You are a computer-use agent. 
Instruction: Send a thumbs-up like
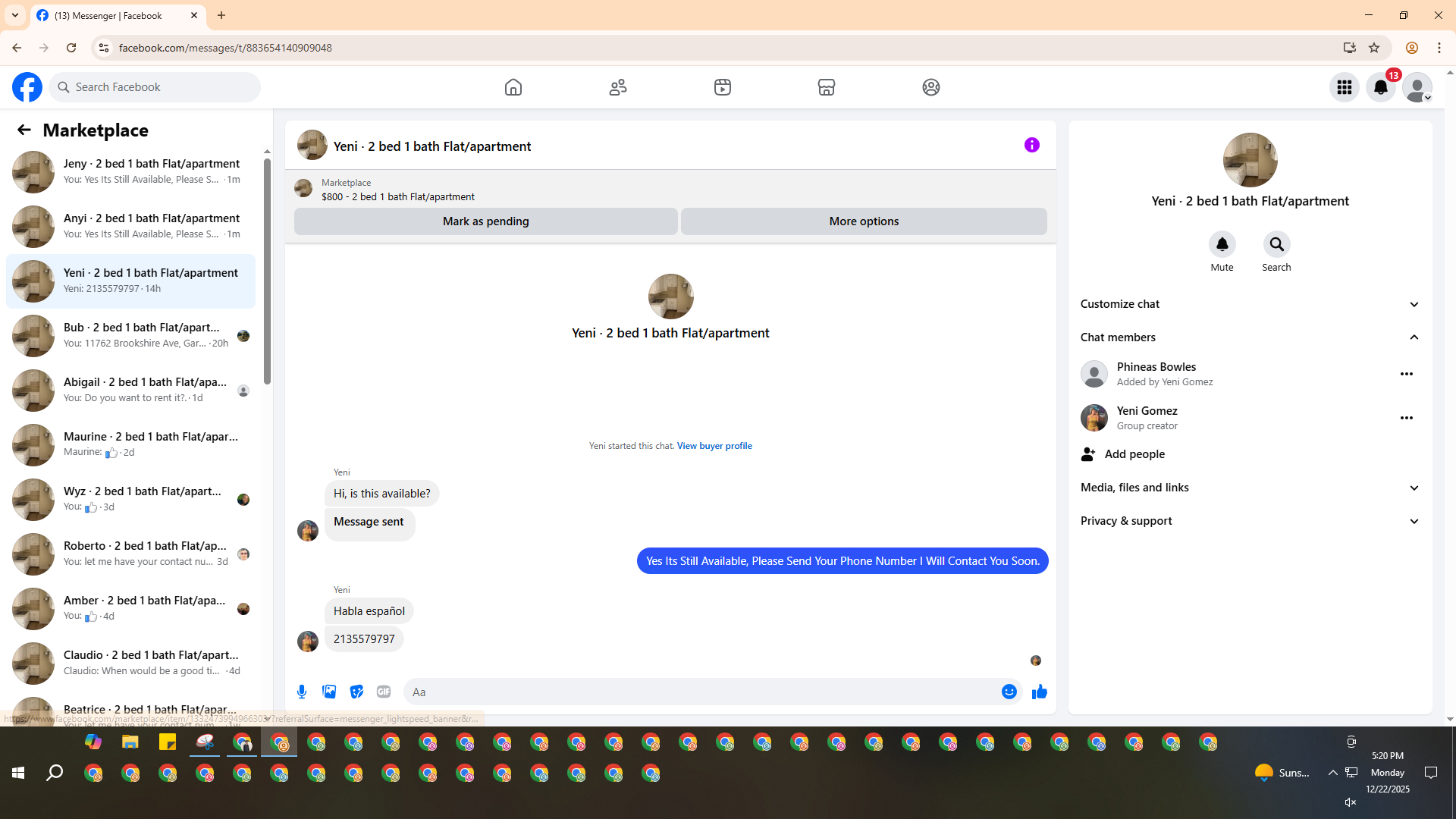click(x=1039, y=692)
